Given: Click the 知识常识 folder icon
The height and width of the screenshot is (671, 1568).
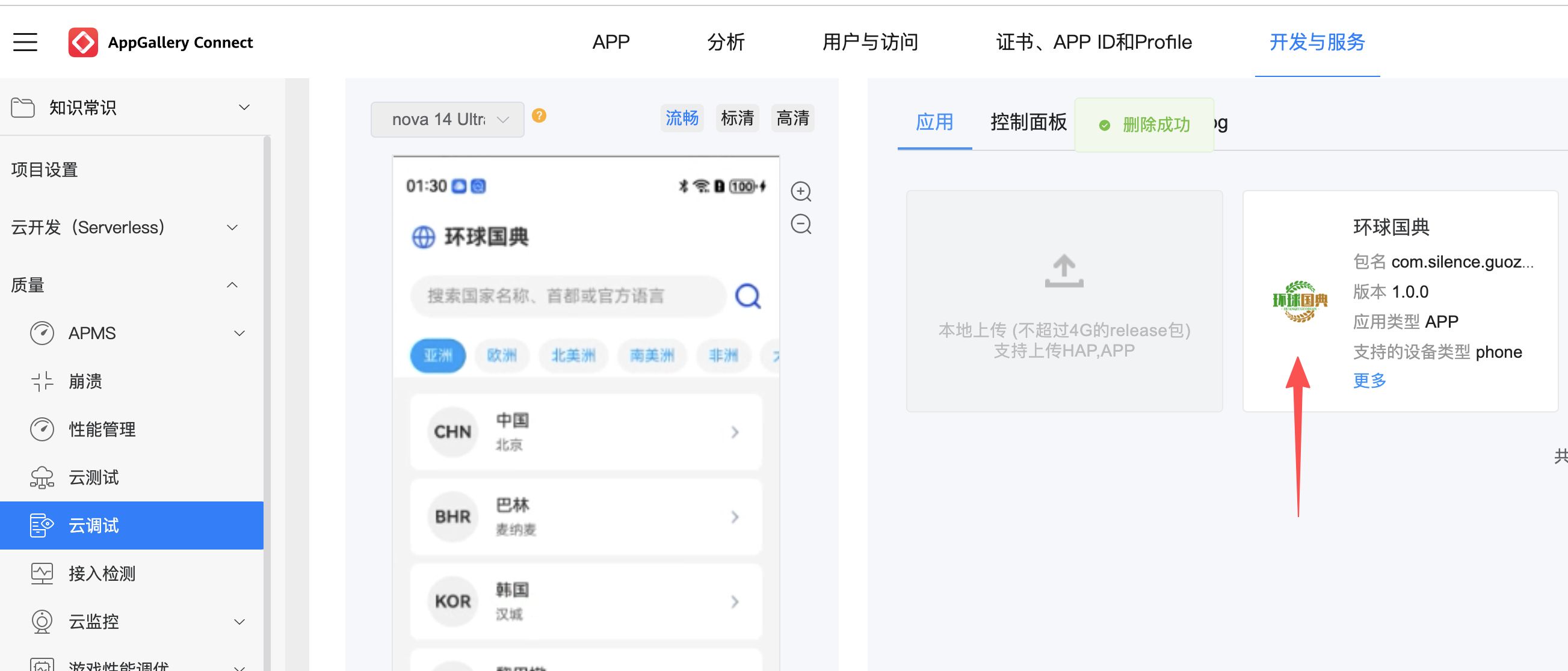Looking at the screenshot, I should (x=23, y=108).
